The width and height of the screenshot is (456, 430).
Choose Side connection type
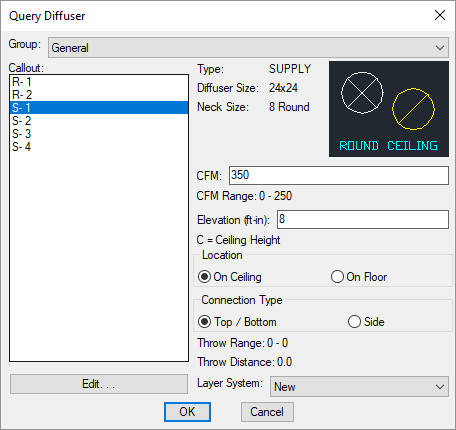point(366,322)
